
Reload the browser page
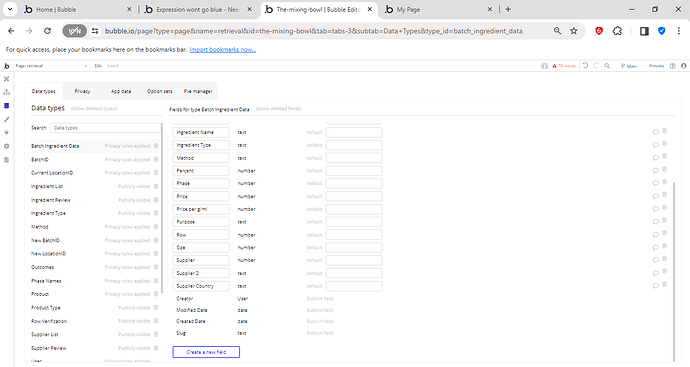[x=47, y=31]
